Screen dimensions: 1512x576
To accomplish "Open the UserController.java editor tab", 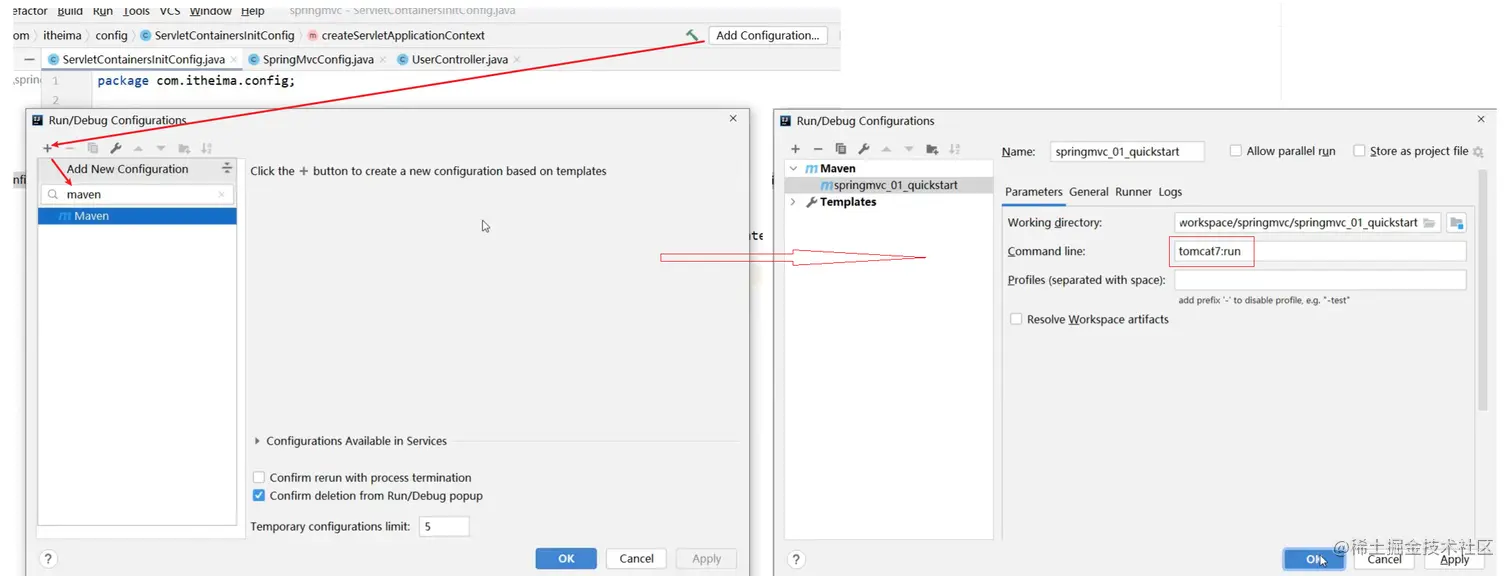I will click(x=460, y=60).
